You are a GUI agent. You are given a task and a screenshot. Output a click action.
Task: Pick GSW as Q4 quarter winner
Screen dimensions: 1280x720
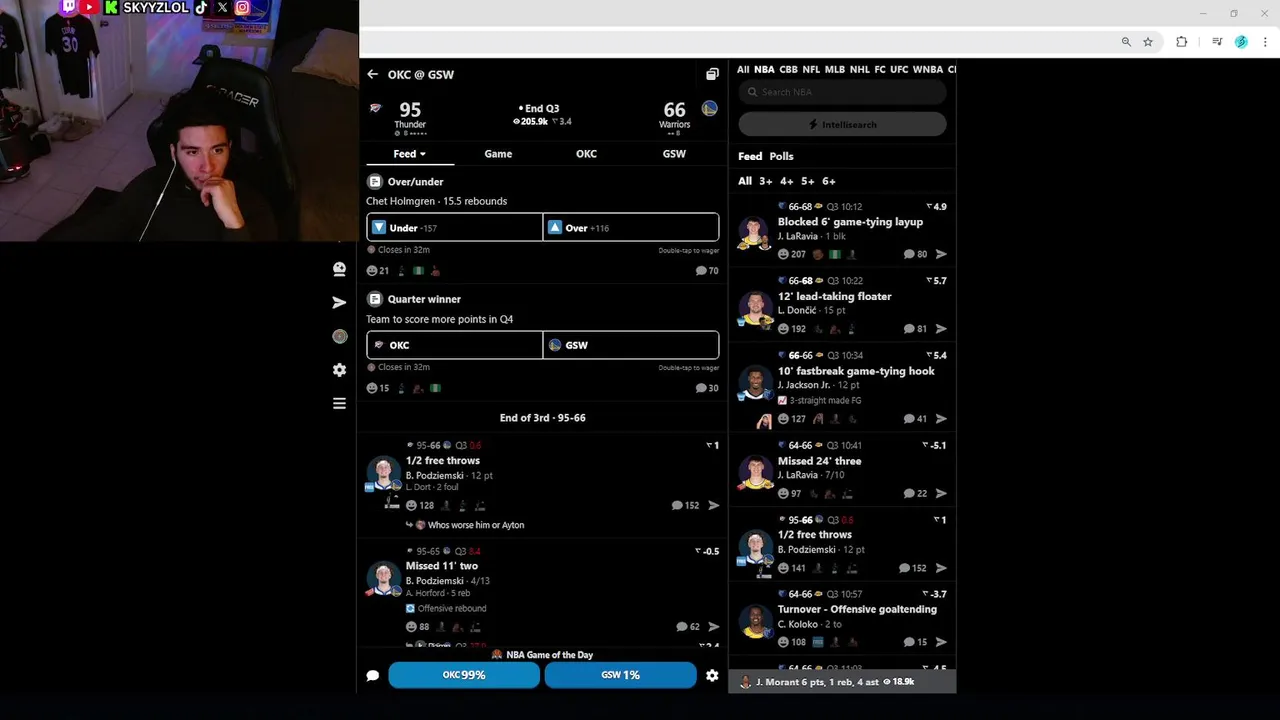click(631, 345)
